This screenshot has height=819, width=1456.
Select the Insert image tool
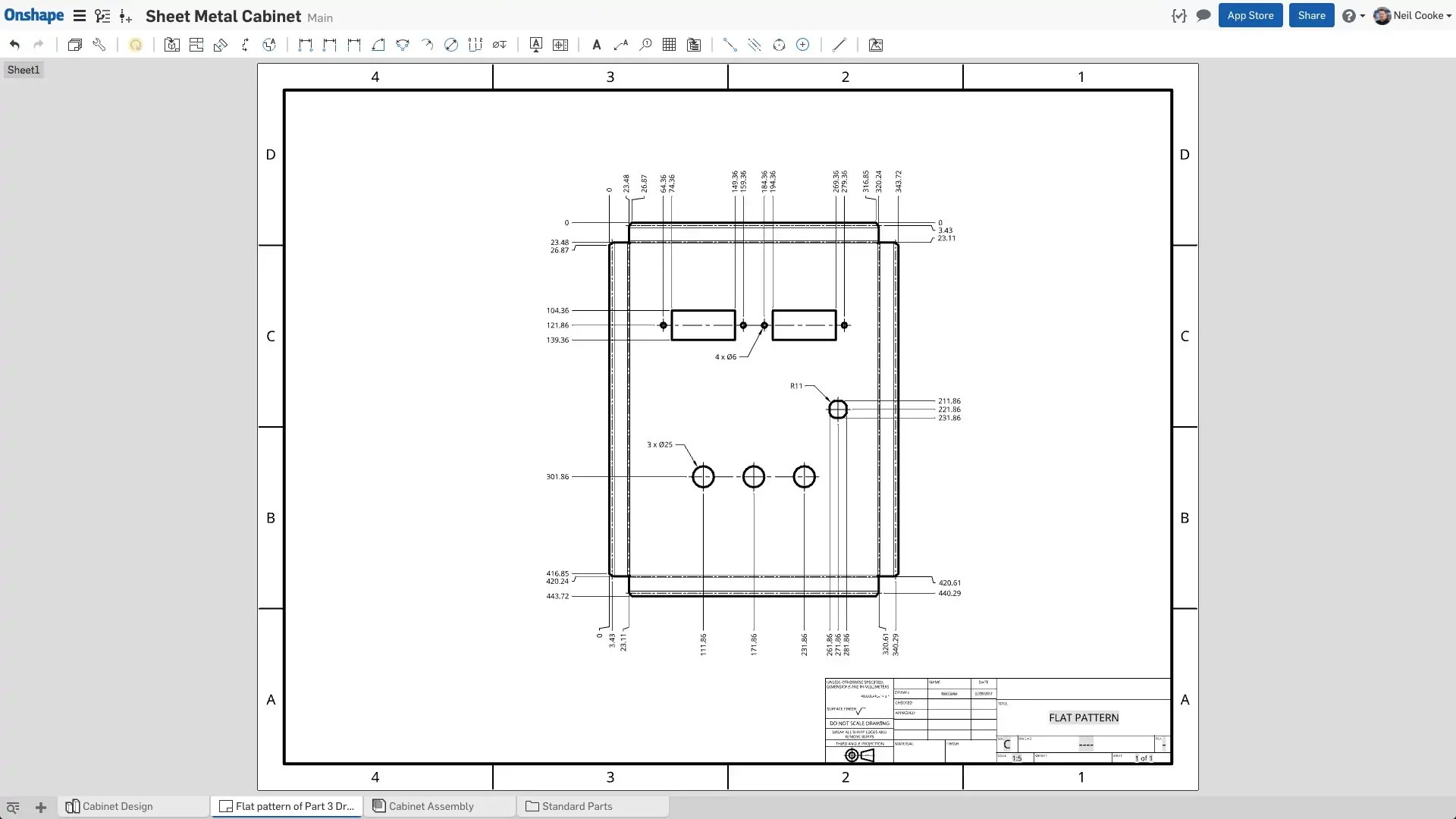876,45
